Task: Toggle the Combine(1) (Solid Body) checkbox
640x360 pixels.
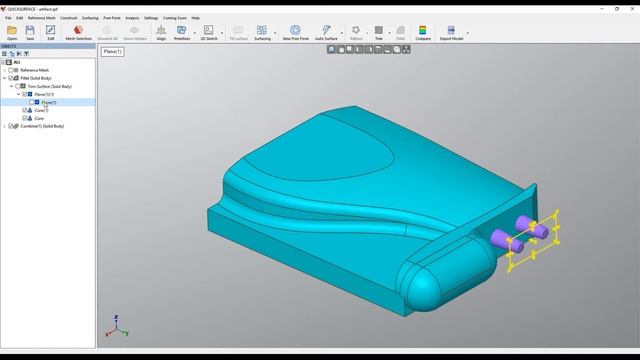Action: coord(11,126)
